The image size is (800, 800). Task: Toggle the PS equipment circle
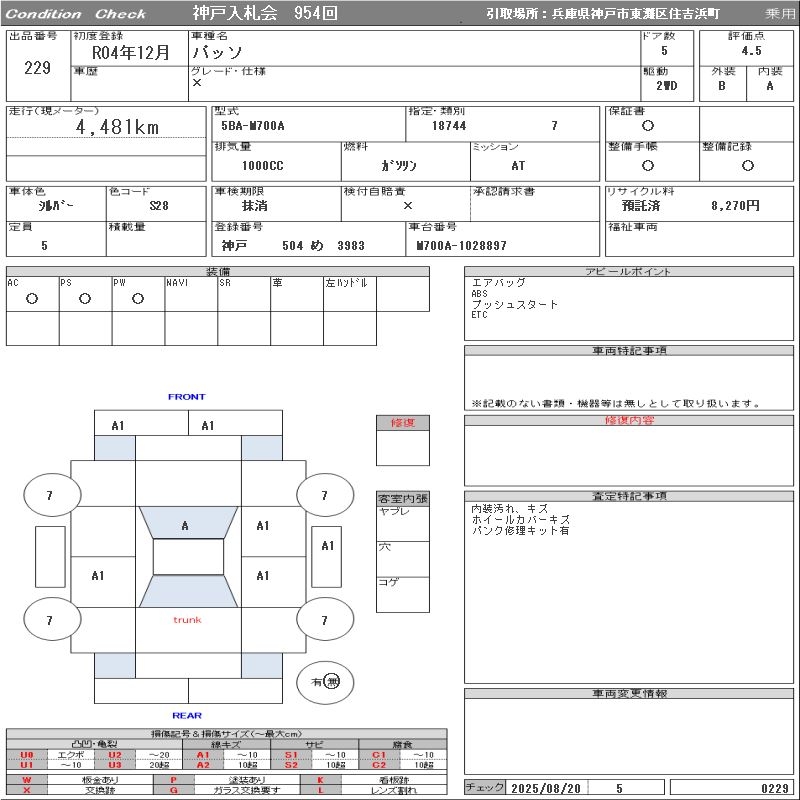[85, 298]
